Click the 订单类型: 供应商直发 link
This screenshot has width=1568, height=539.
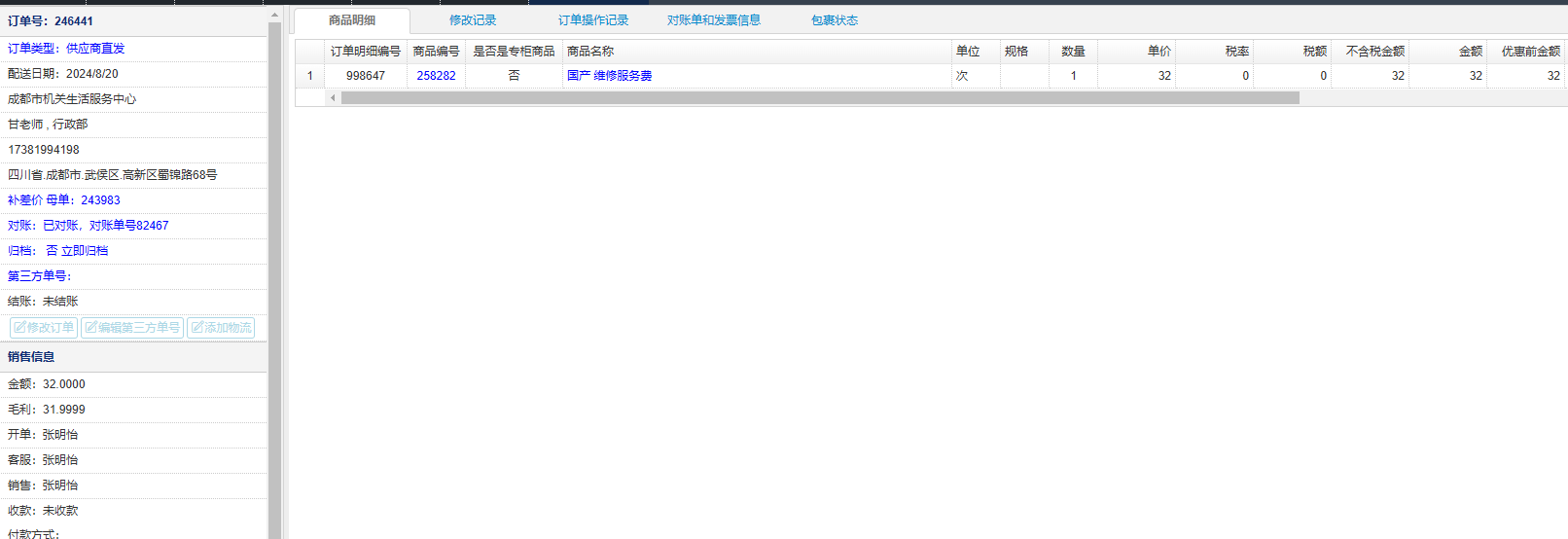coord(66,49)
